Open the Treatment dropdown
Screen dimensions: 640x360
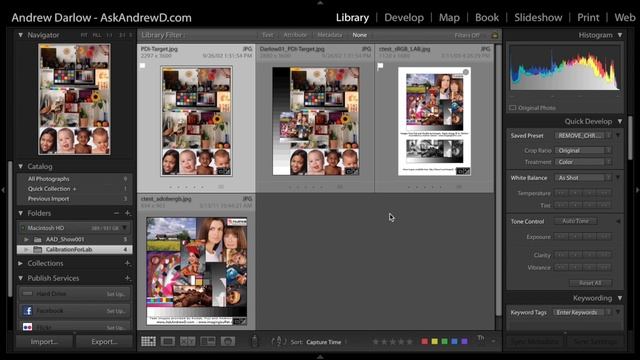(x=583, y=162)
